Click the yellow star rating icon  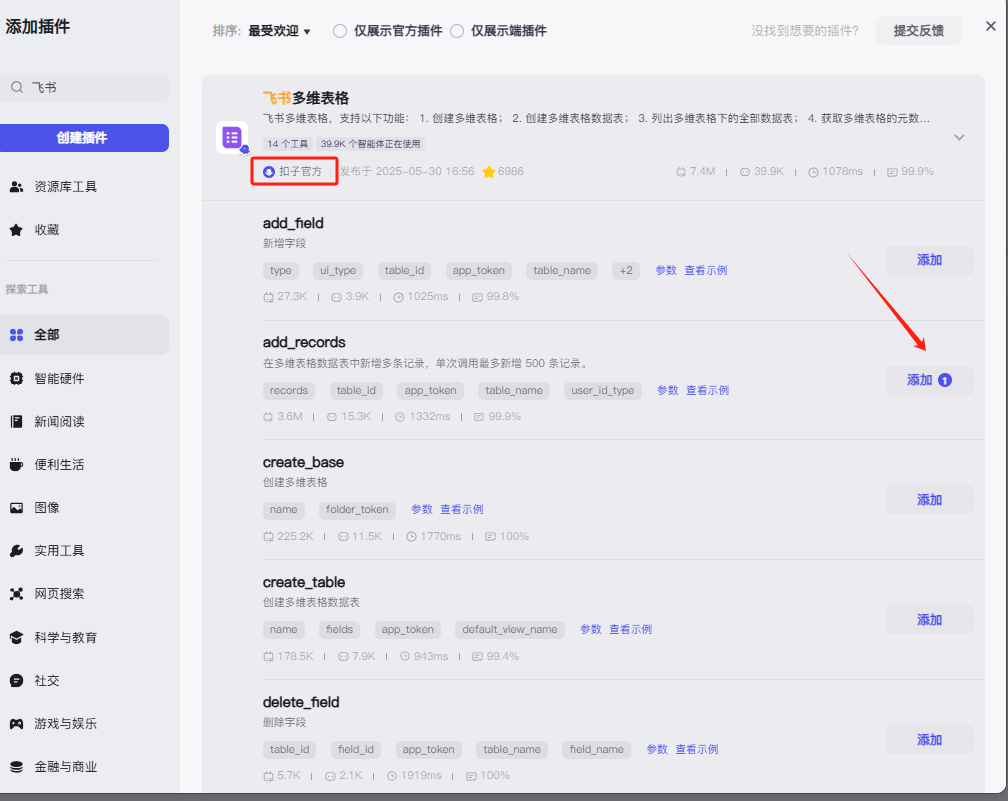[x=489, y=172]
